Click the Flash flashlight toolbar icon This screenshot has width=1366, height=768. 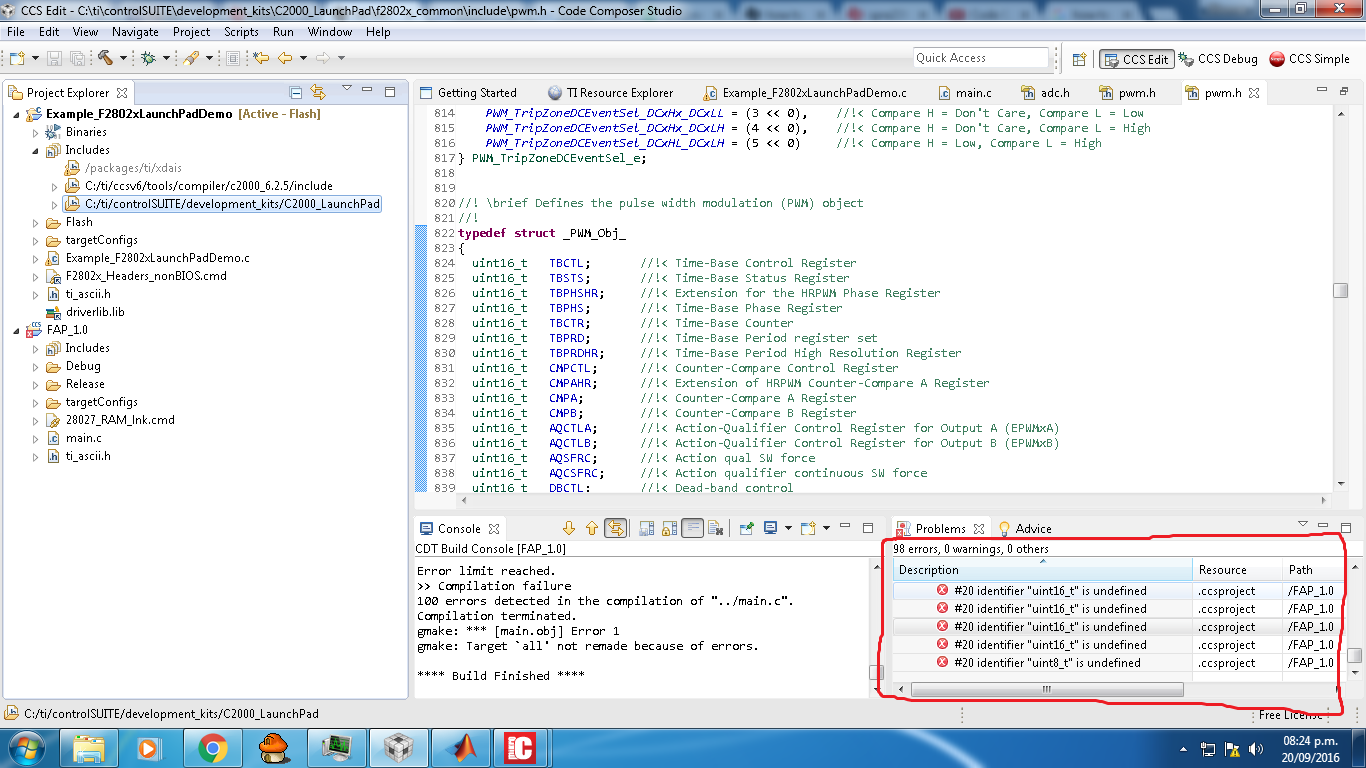[x=190, y=58]
